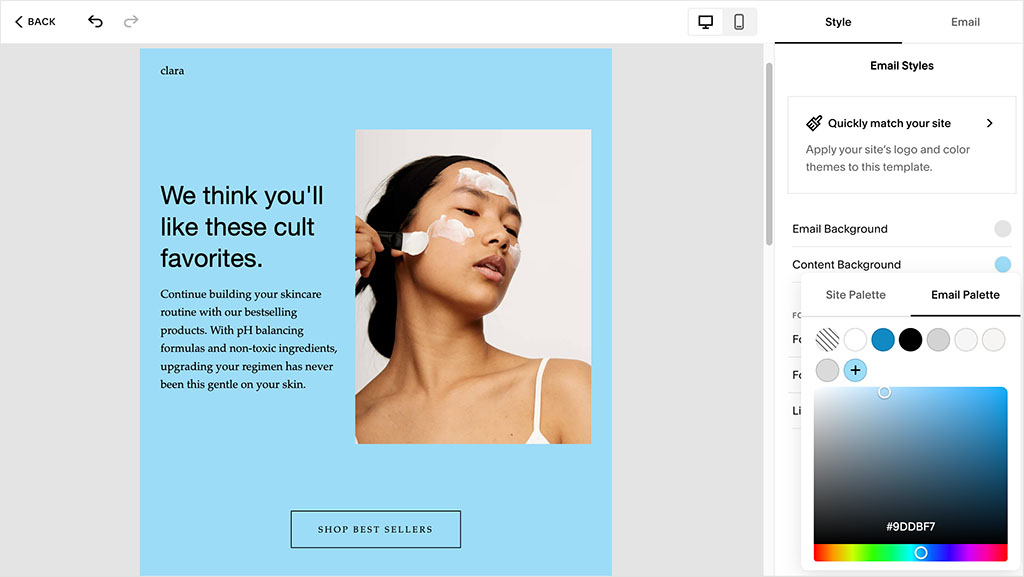Add a new color with the plus swatch
1024x577 pixels.
click(855, 370)
